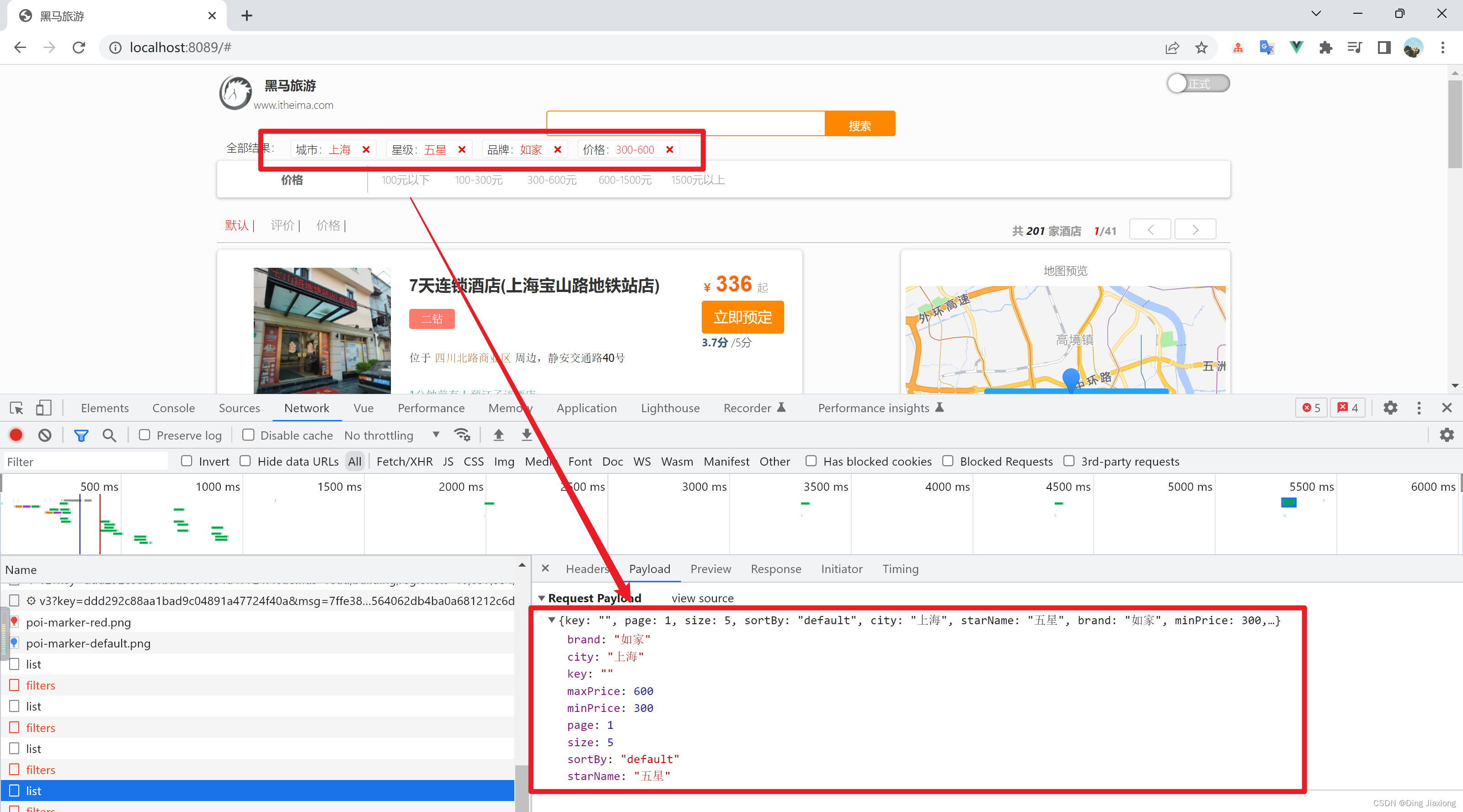
Task: Enable Disable cache checkbox
Action: (248, 435)
